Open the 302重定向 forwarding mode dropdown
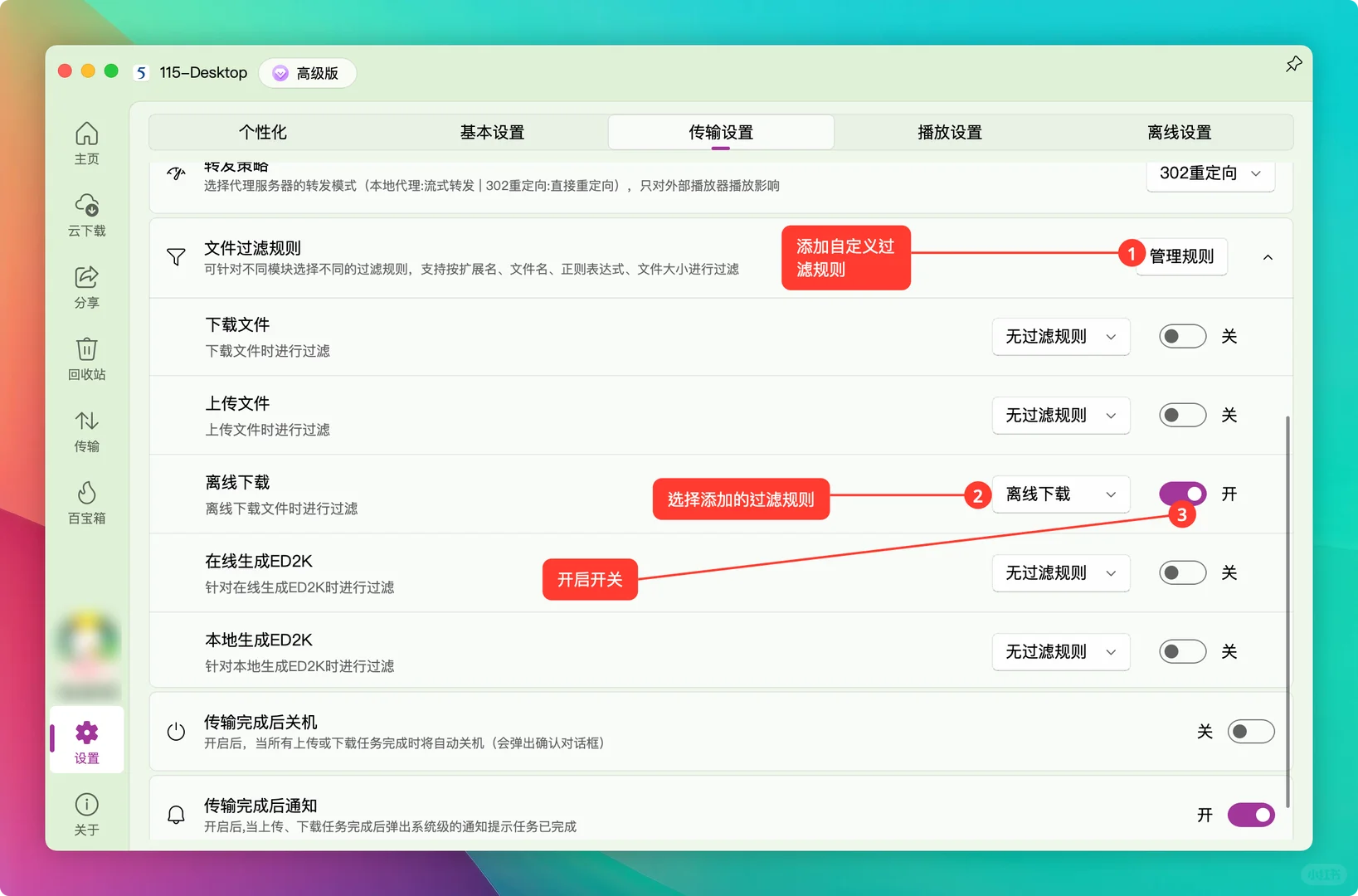This screenshot has height=896, width=1358. [x=1210, y=174]
